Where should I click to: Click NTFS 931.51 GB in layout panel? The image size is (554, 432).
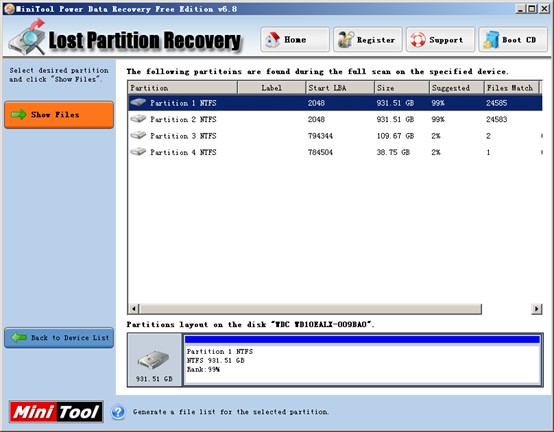pyautogui.click(x=216, y=360)
